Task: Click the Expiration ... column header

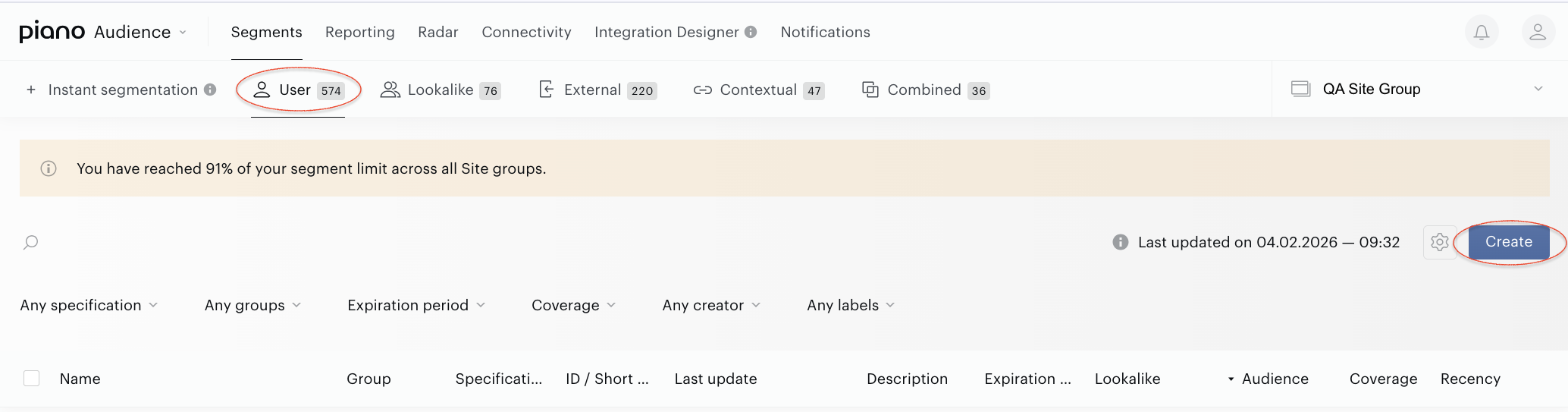Action: tap(1027, 379)
